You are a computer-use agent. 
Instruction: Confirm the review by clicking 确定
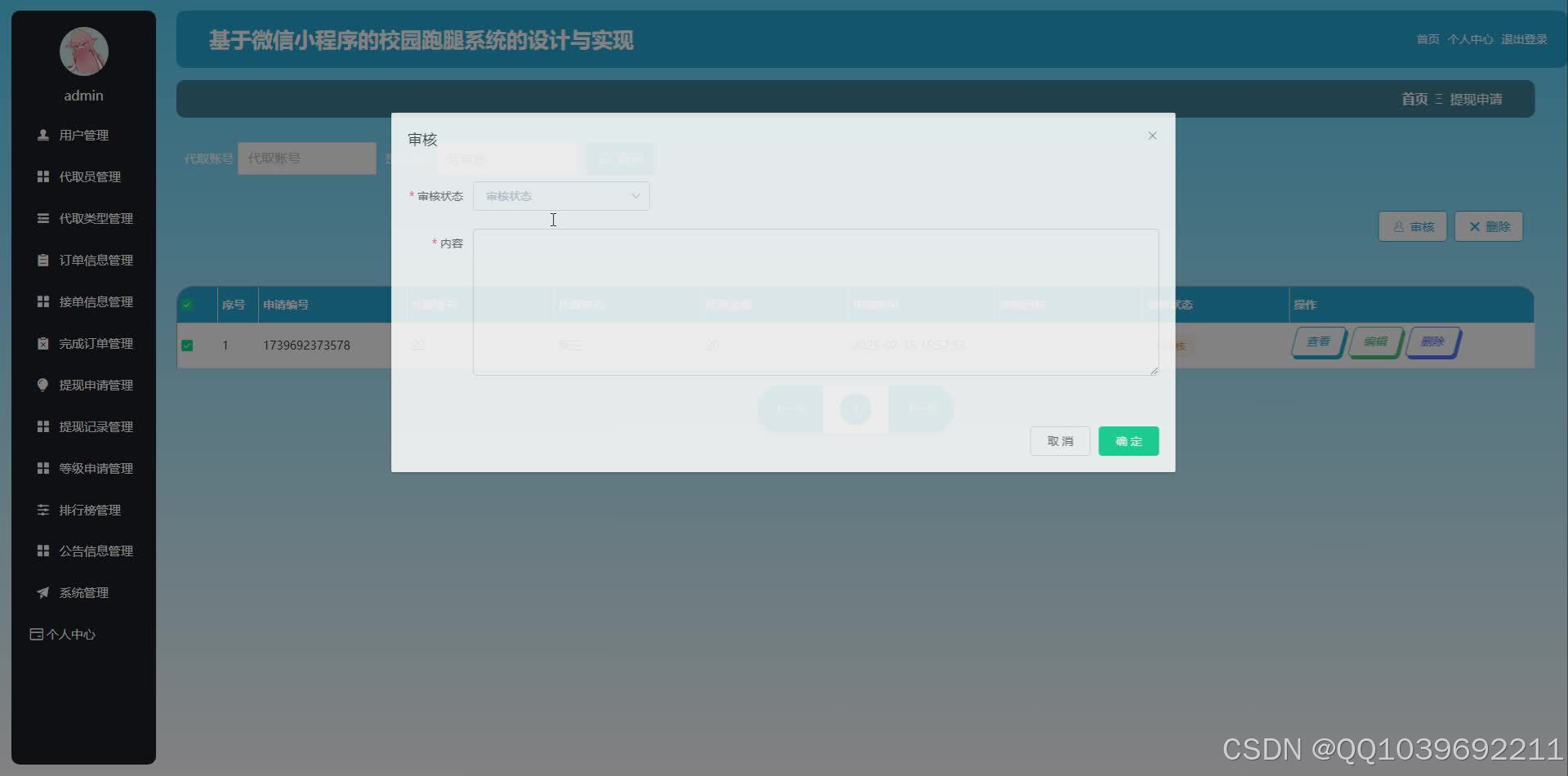click(1128, 440)
